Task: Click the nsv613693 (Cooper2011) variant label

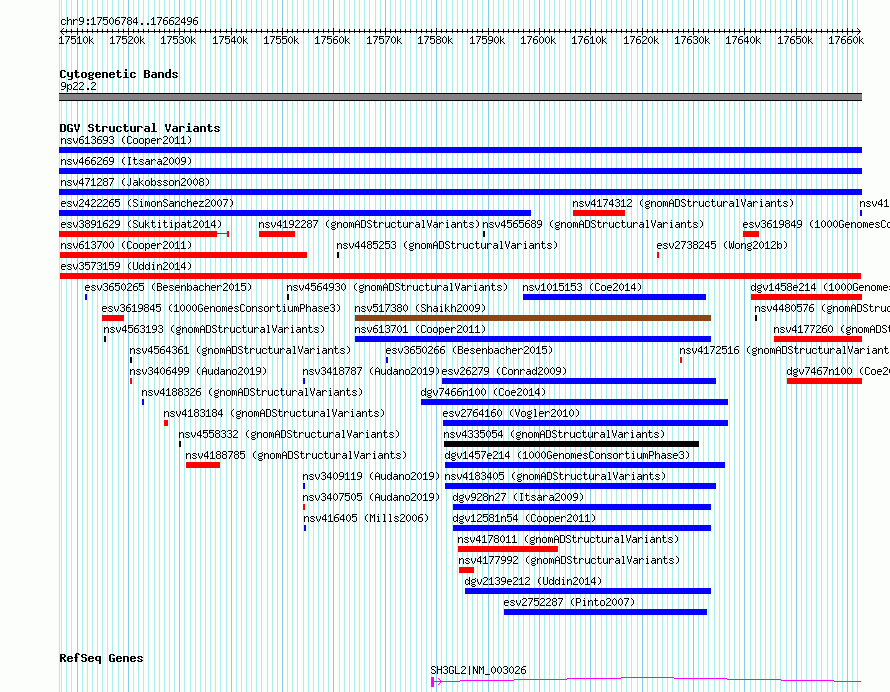Action: coord(126,140)
